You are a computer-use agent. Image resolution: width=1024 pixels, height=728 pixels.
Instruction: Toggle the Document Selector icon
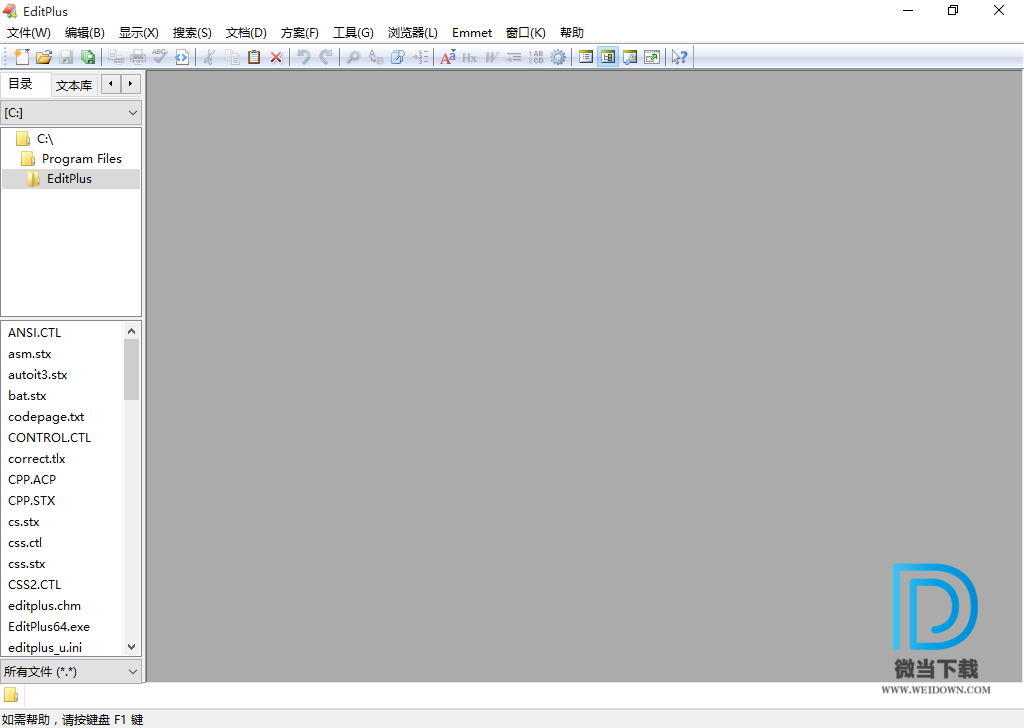[586, 57]
